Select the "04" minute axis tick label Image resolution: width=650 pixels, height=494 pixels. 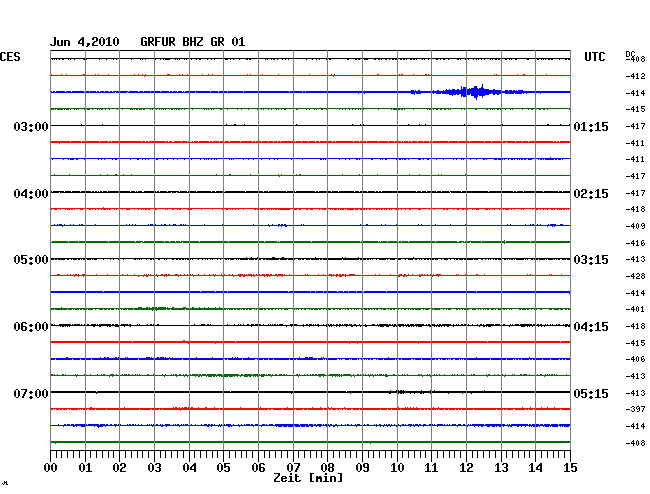coord(189,468)
